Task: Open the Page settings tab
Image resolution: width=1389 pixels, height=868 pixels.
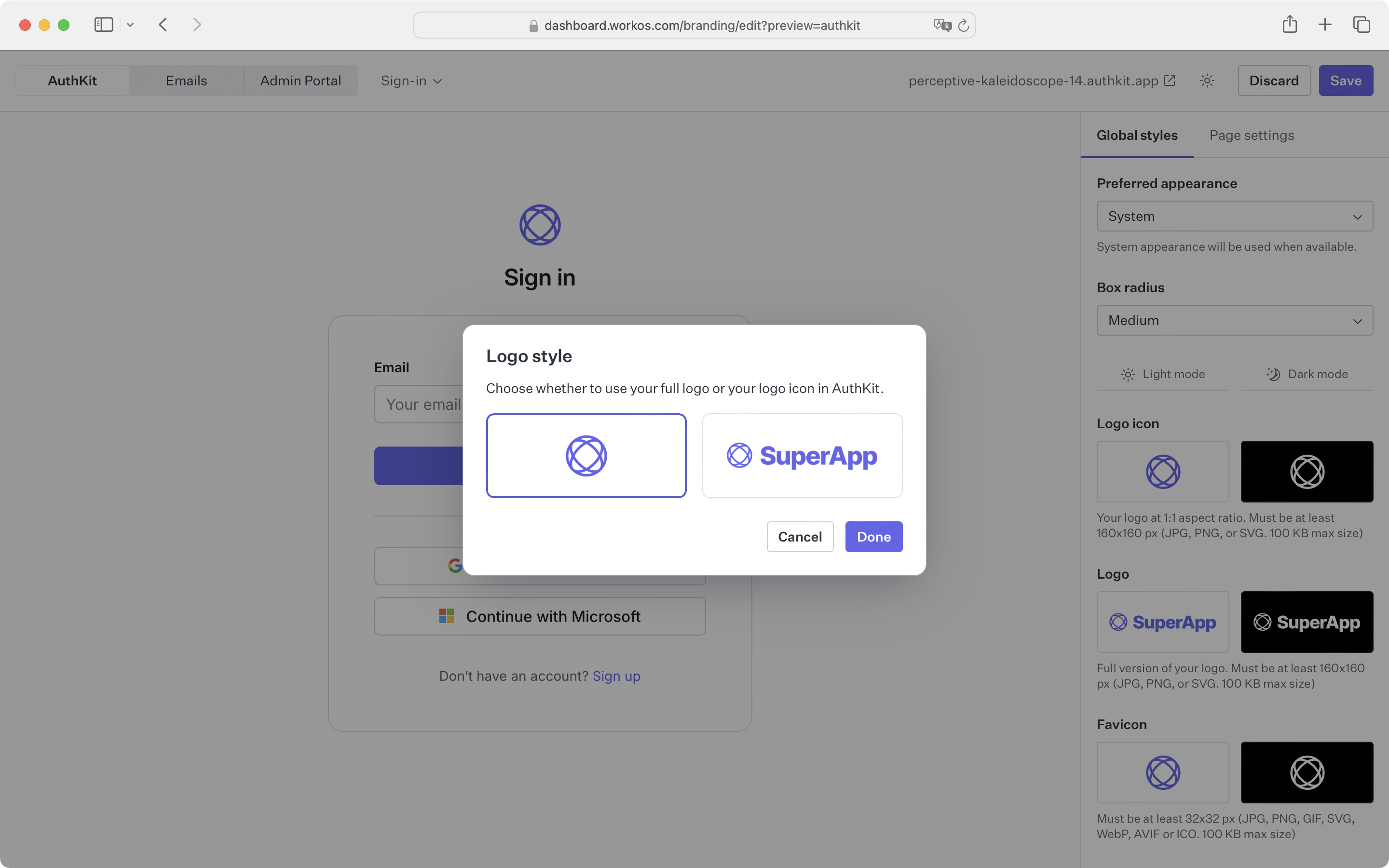Action: click(1251, 136)
